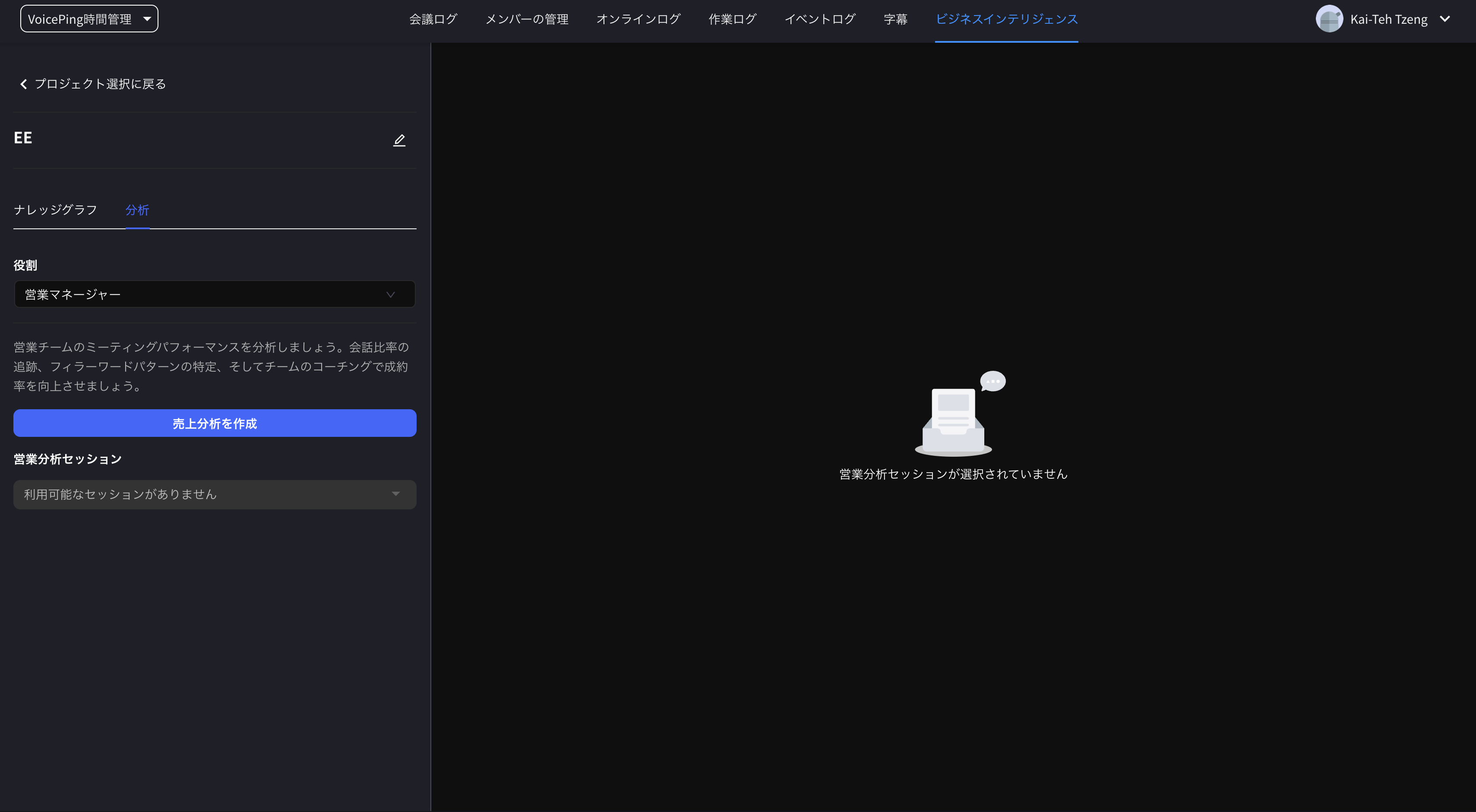This screenshot has width=1476, height=812.
Task: Switch to the 字幕 section
Action: click(x=895, y=18)
